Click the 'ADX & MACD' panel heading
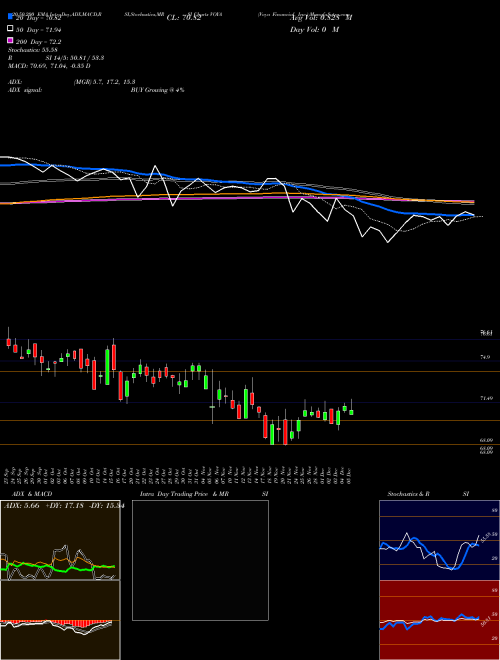Screen dimensions: 500x660 tap(32, 494)
